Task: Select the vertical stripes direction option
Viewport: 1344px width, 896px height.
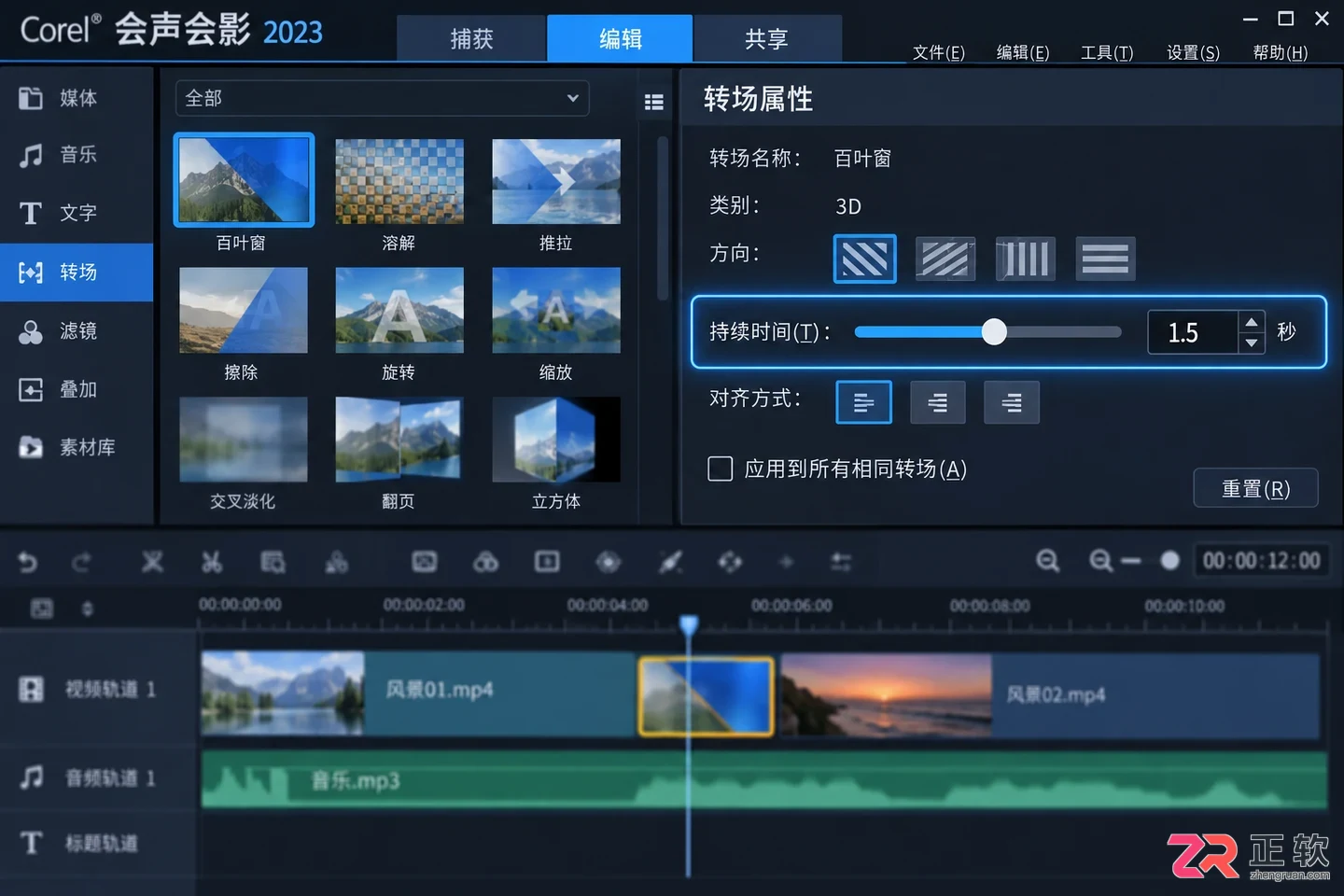Action: click(1026, 259)
